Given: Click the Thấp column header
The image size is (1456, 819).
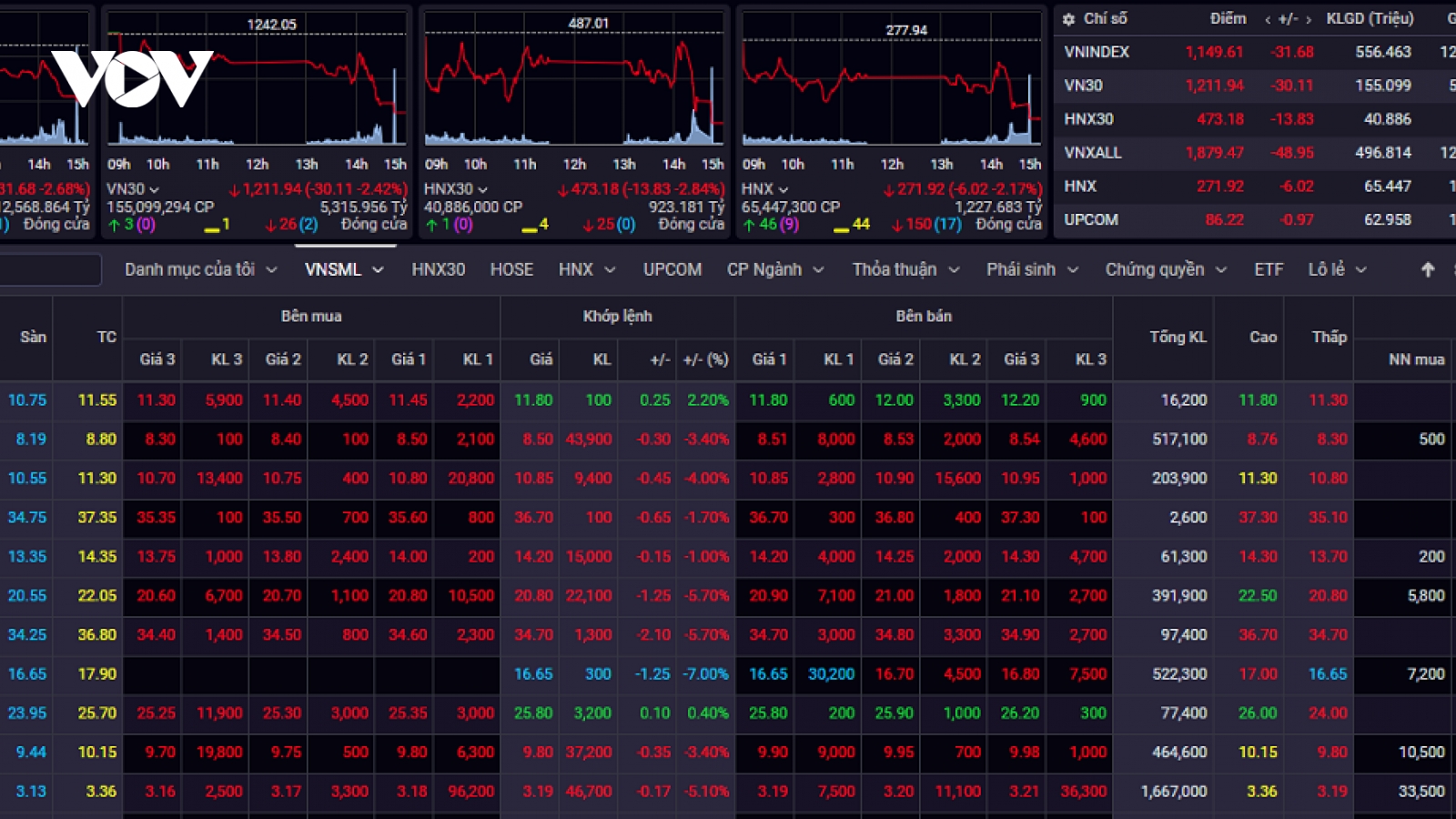Looking at the screenshot, I should click(1330, 338).
